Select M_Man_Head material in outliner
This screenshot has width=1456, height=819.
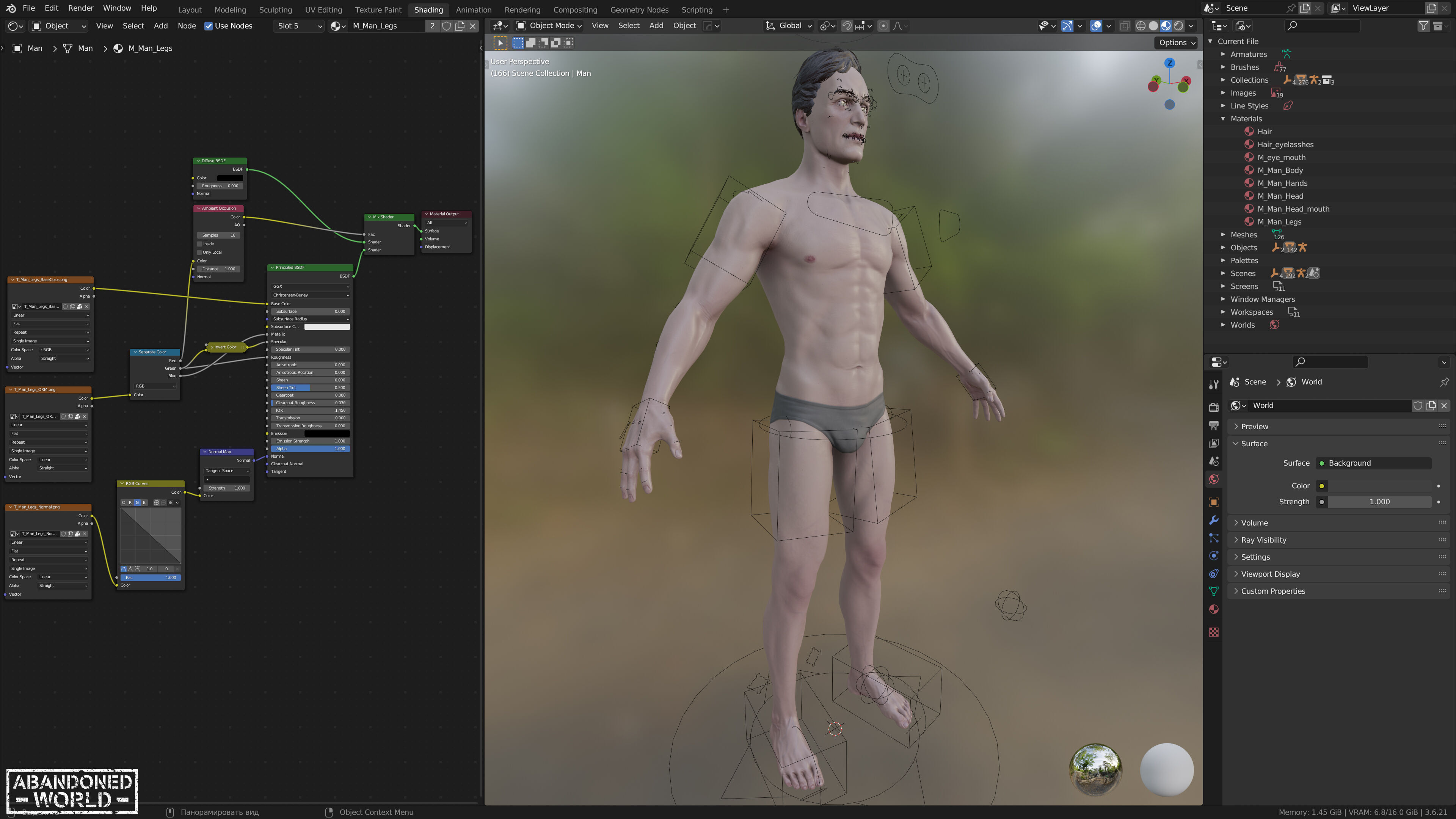(x=1280, y=196)
